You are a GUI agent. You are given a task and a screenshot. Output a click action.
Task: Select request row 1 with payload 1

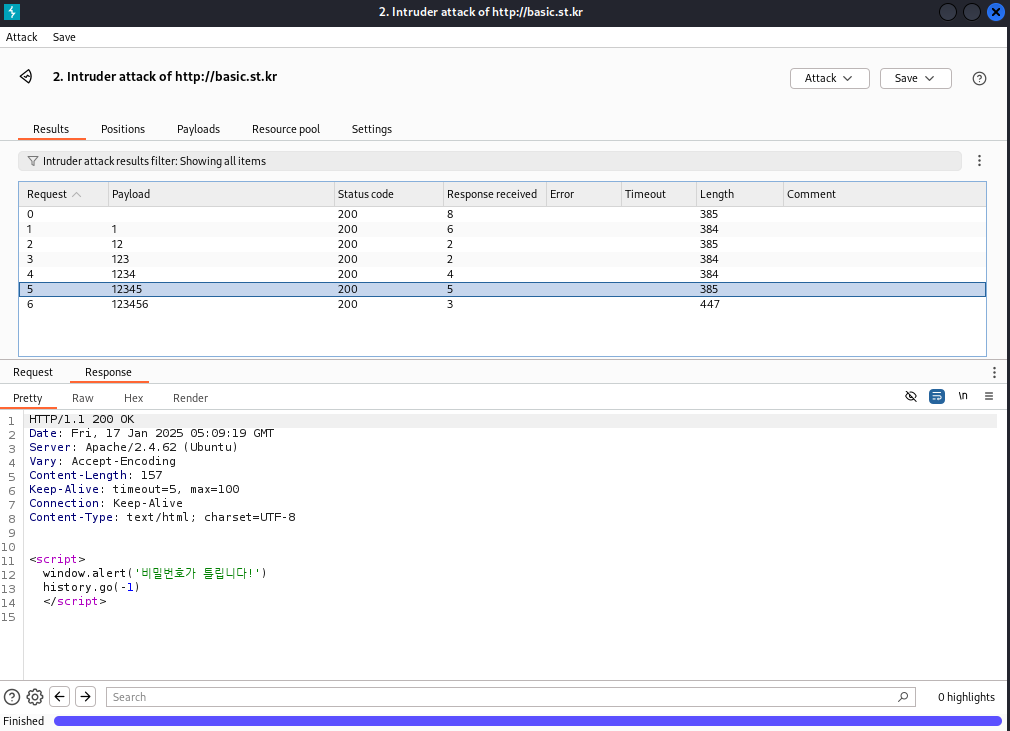(x=502, y=229)
